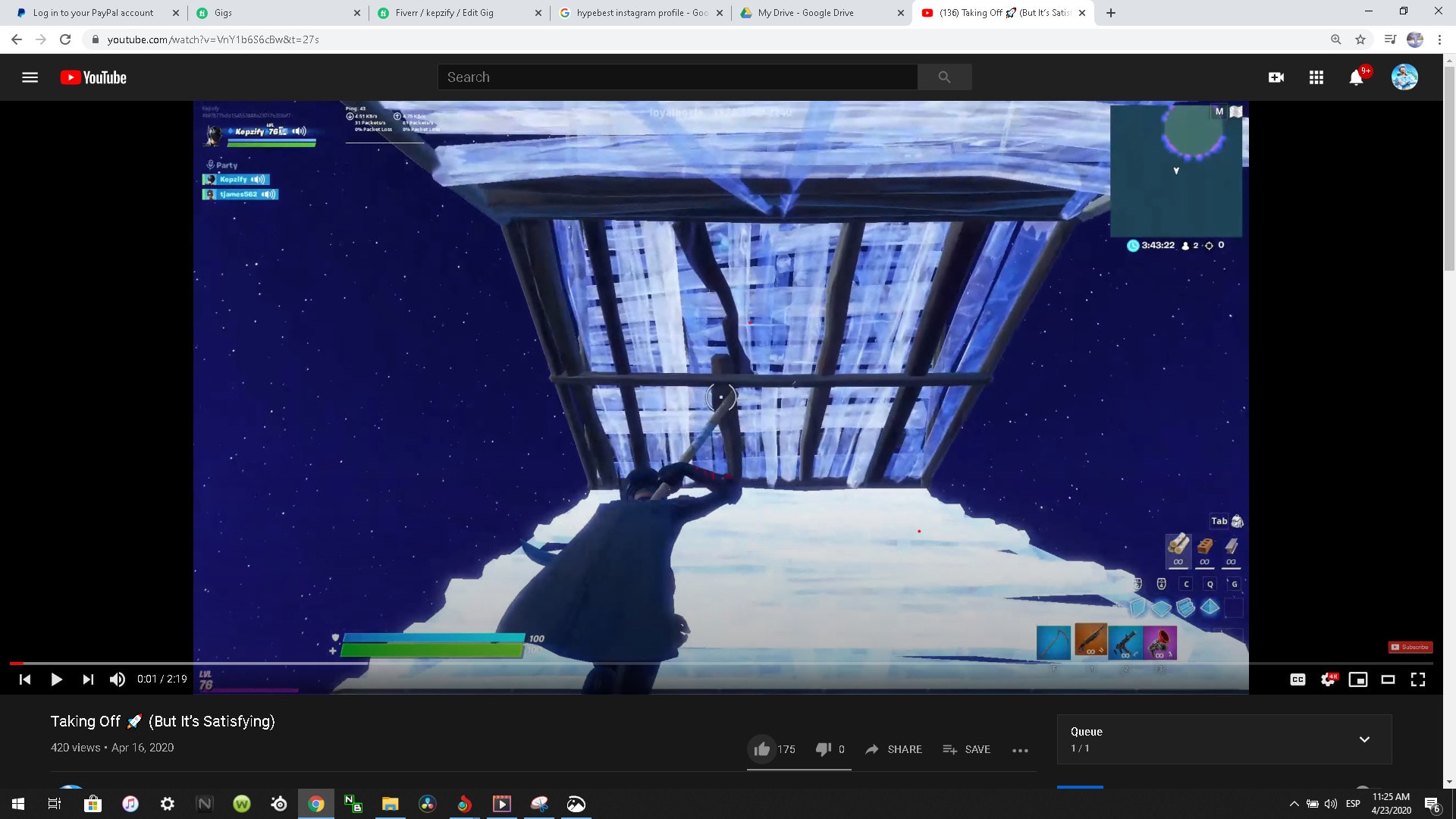The height and width of the screenshot is (819, 1456).
Task: Open Settings gear on taskbar
Action: point(168,804)
